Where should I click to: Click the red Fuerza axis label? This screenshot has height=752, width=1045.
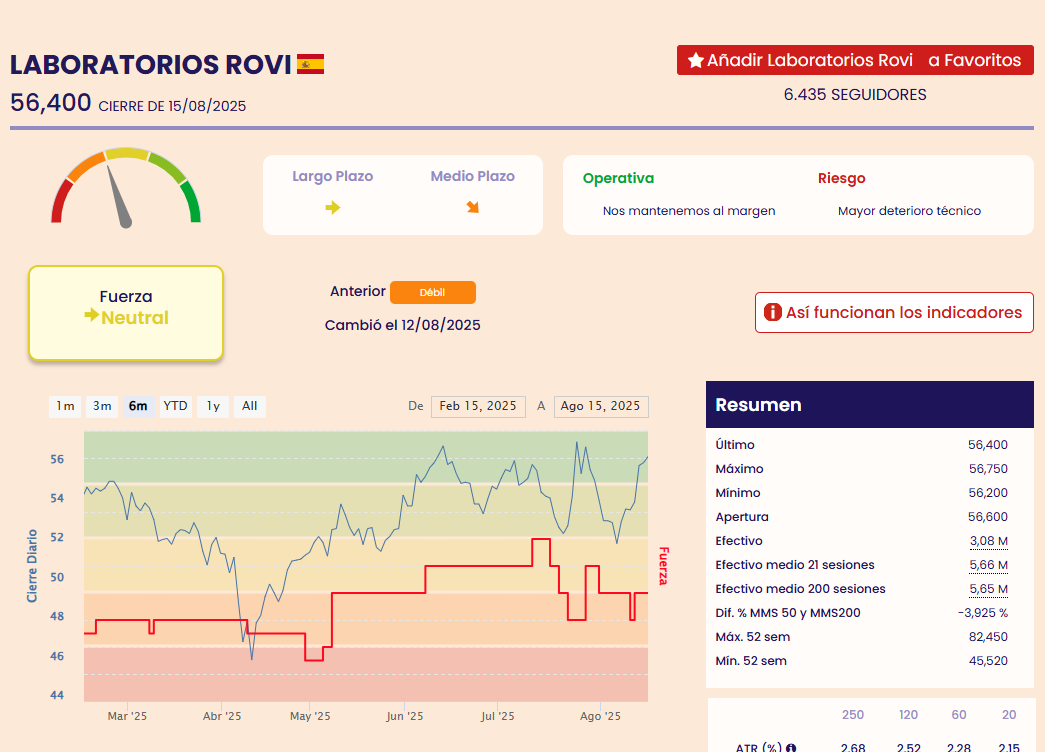(663, 566)
